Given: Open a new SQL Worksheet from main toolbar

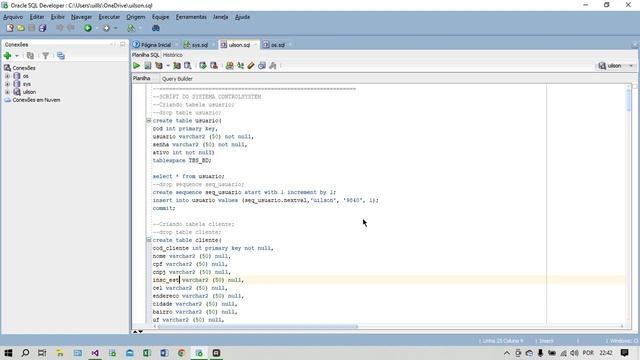Looking at the screenshot, I should (131, 28).
